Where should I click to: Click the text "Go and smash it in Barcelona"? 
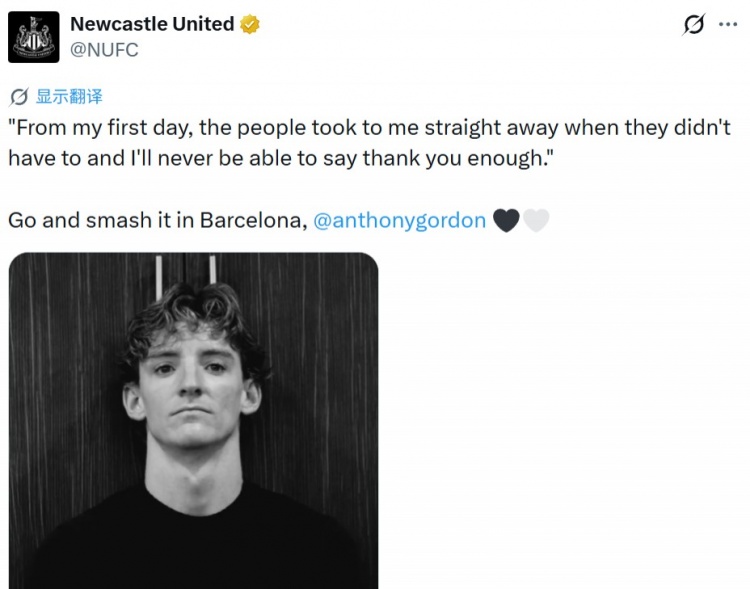(x=158, y=221)
